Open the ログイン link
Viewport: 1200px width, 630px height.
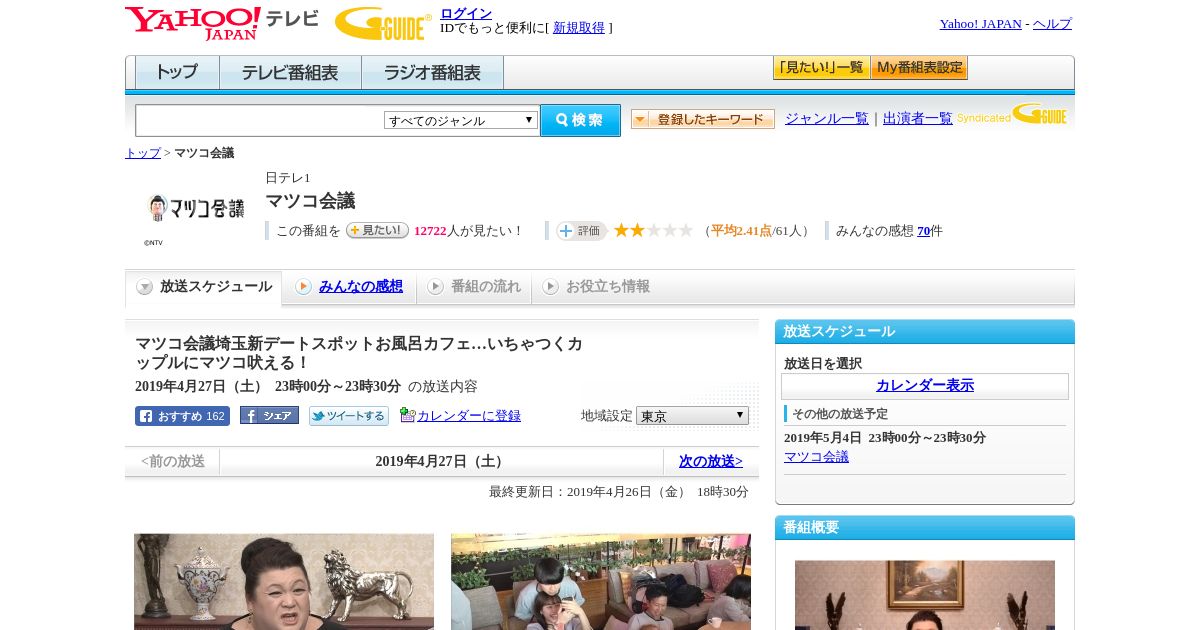466,13
